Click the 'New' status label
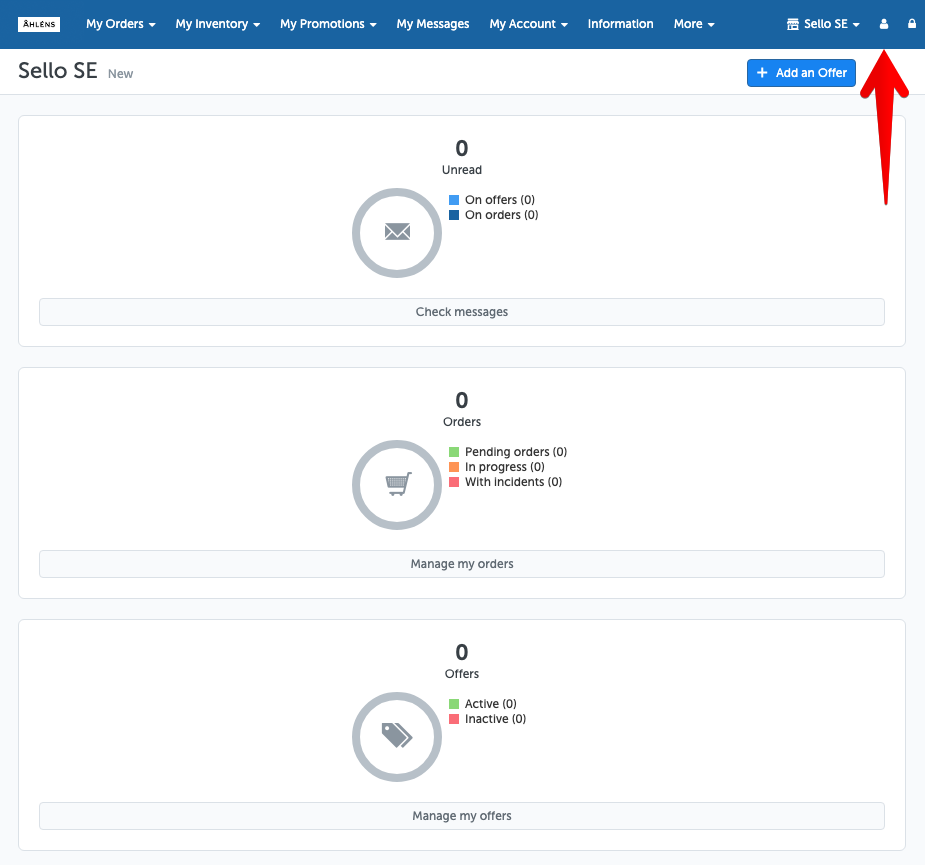925x865 pixels. 120,74
